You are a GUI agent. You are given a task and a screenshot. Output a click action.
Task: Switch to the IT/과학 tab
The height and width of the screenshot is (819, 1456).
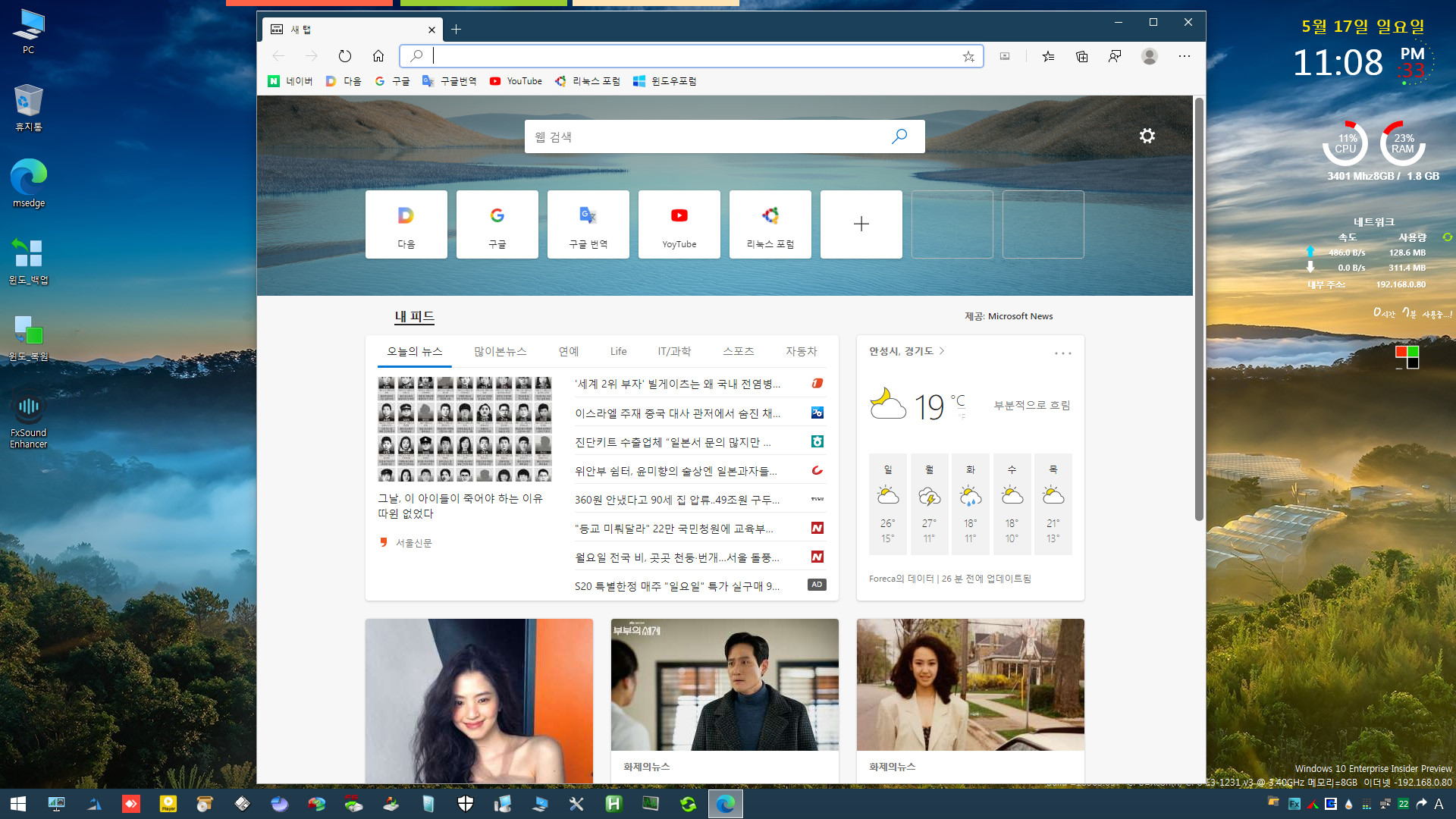[674, 351]
